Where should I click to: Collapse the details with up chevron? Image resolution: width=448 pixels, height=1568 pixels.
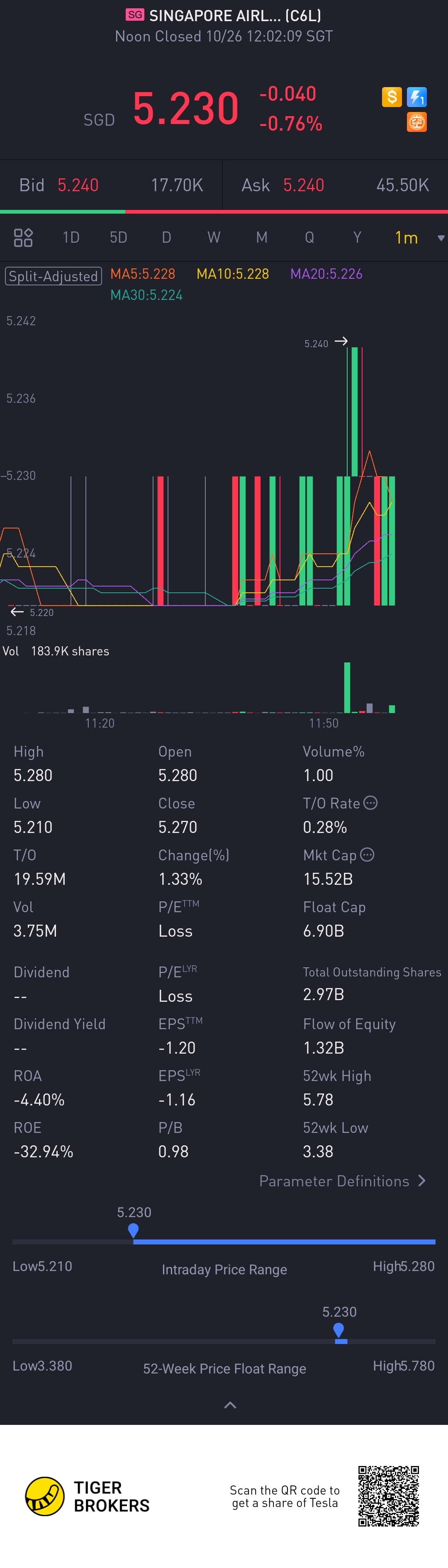tap(230, 1405)
